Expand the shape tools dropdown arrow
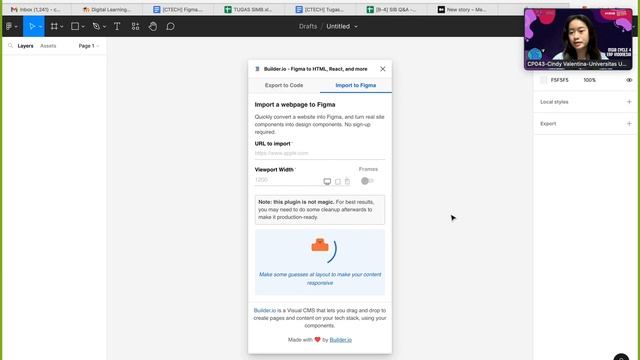This screenshot has width=640, height=360. pyautogui.click(x=83, y=27)
